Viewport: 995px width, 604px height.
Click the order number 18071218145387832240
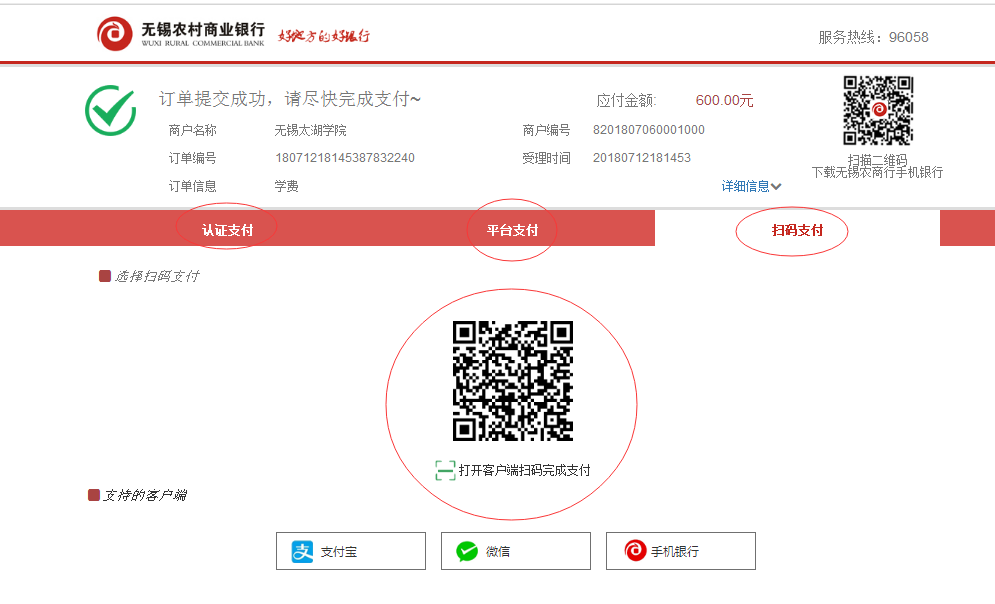click(345, 158)
